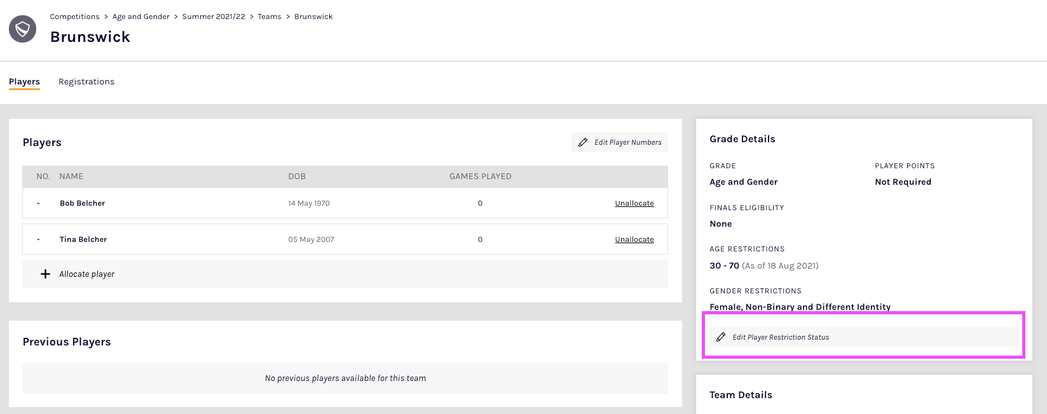Click the shield logo icon beside Brunswick
This screenshot has height=414, width=1047.
coord(23,29)
